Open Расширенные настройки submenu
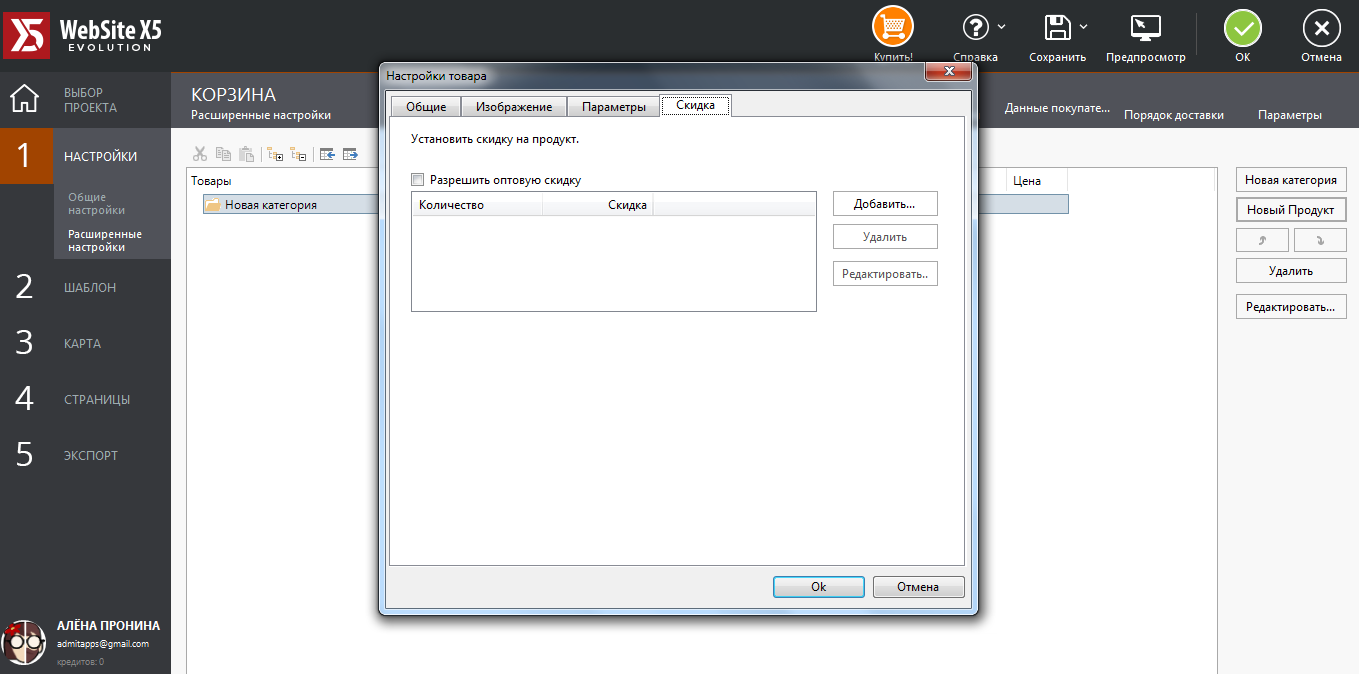This screenshot has width=1359, height=674. [x=105, y=240]
